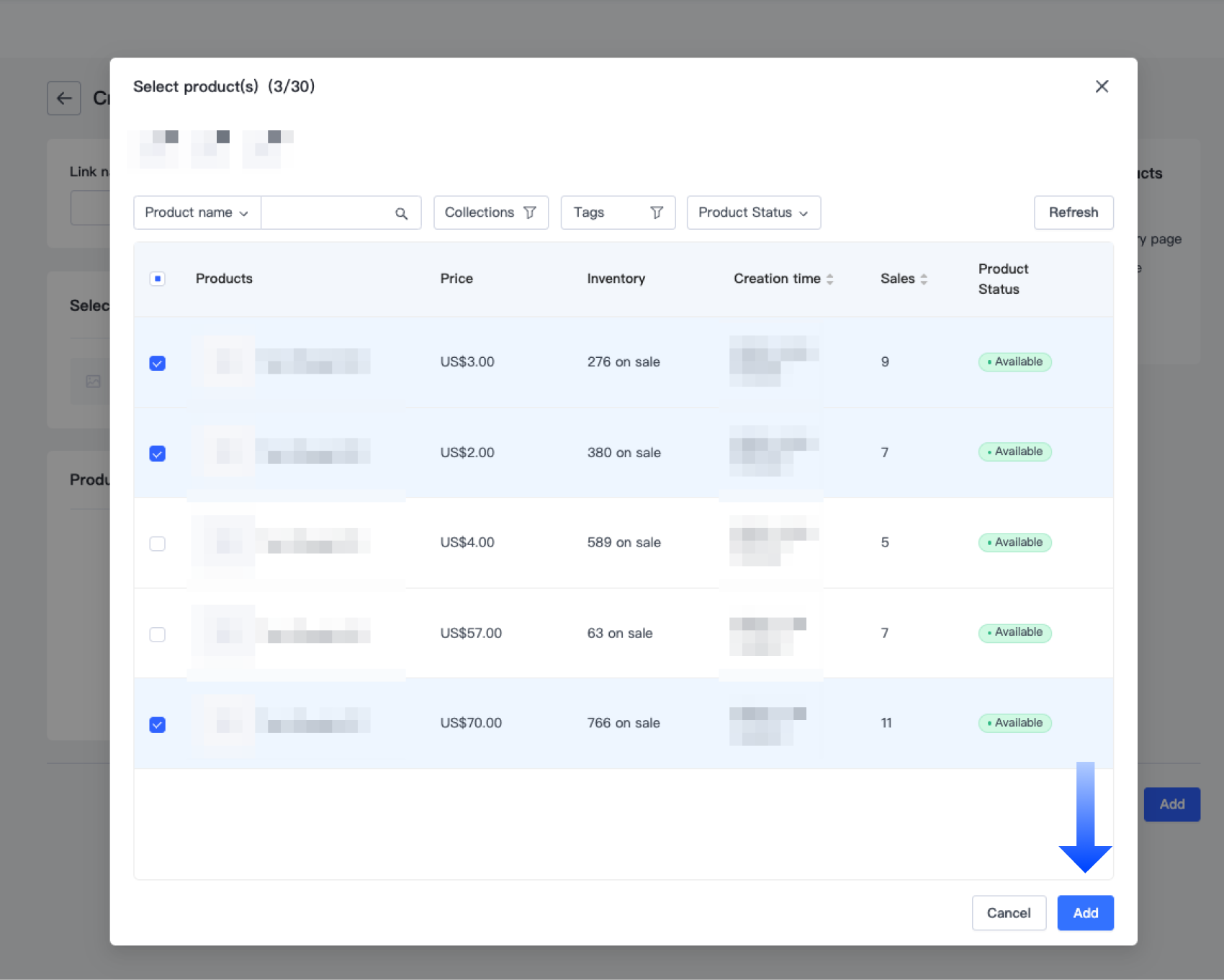
Task: Close the Select products dialog
Action: (x=1101, y=86)
